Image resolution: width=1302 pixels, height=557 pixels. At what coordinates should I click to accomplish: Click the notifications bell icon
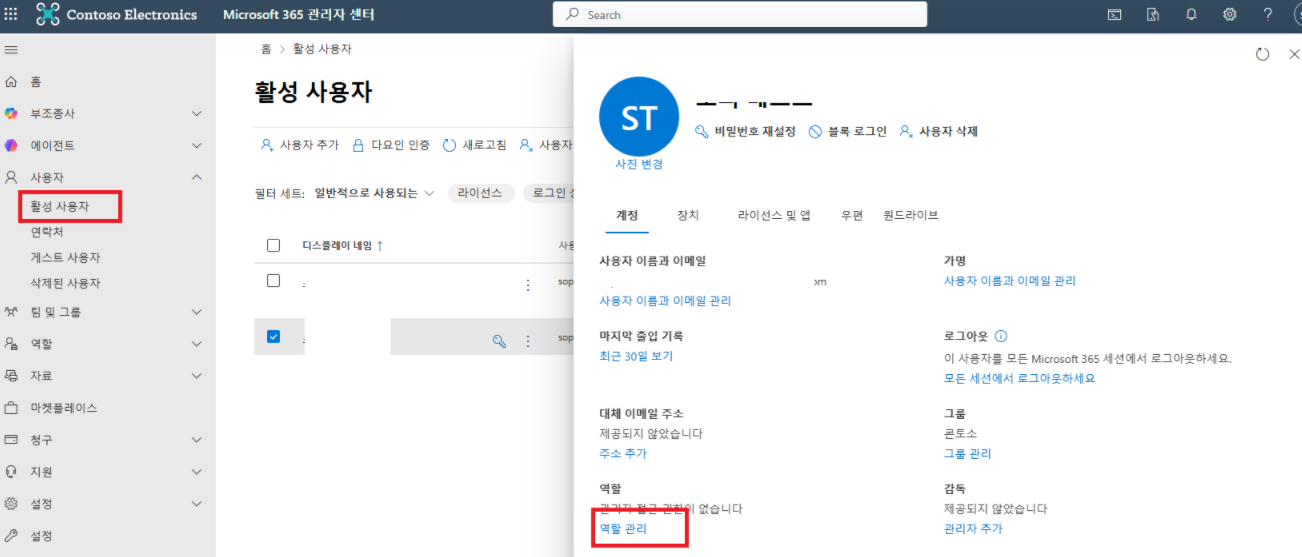(x=1191, y=15)
